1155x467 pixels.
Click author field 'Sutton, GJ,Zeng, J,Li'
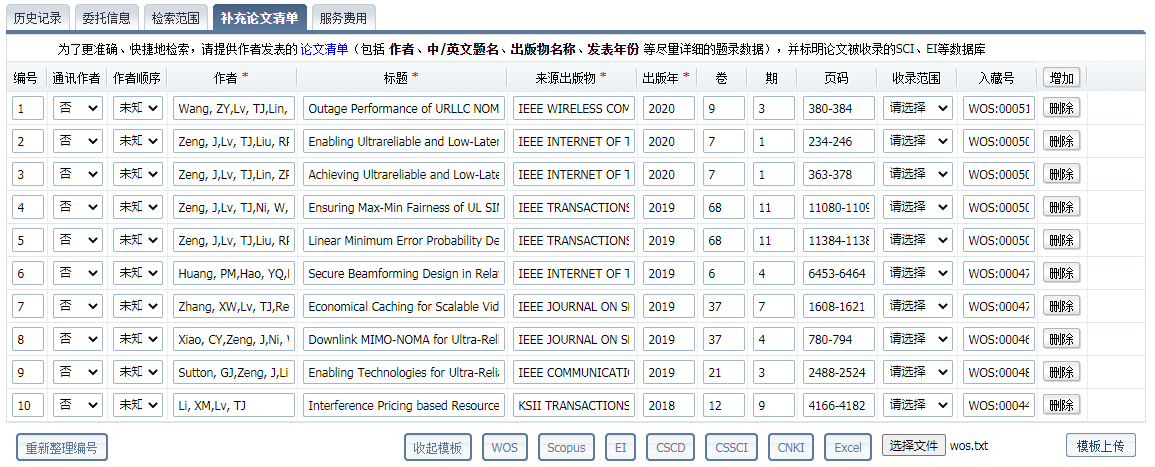click(x=234, y=372)
